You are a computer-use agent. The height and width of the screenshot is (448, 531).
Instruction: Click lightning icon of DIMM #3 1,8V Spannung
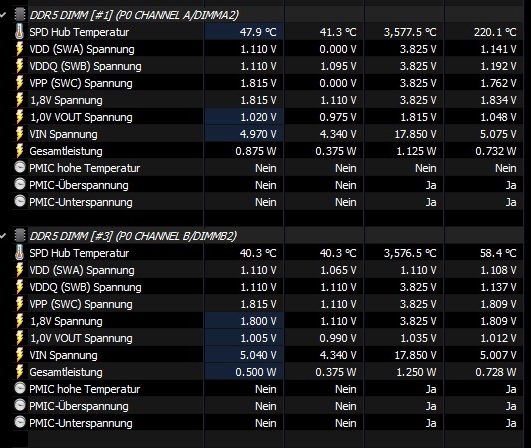coord(20,320)
